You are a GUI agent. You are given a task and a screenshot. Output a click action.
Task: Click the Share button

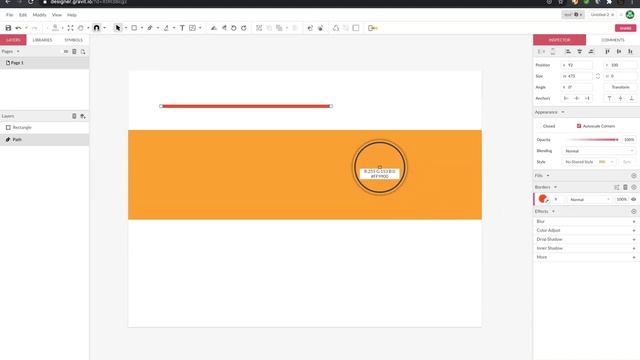[625, 28]
